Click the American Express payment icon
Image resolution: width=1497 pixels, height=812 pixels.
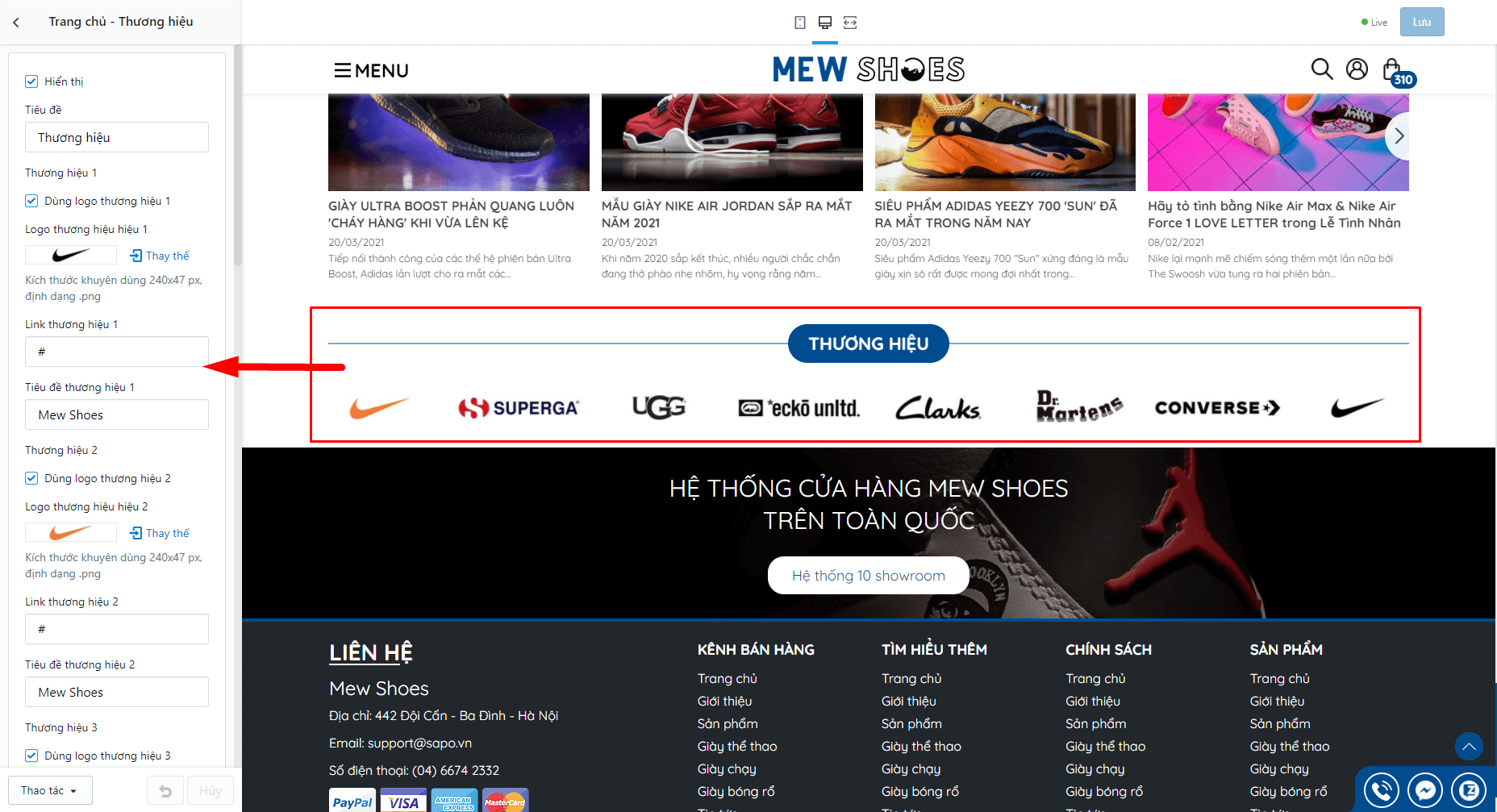point(455,801)
